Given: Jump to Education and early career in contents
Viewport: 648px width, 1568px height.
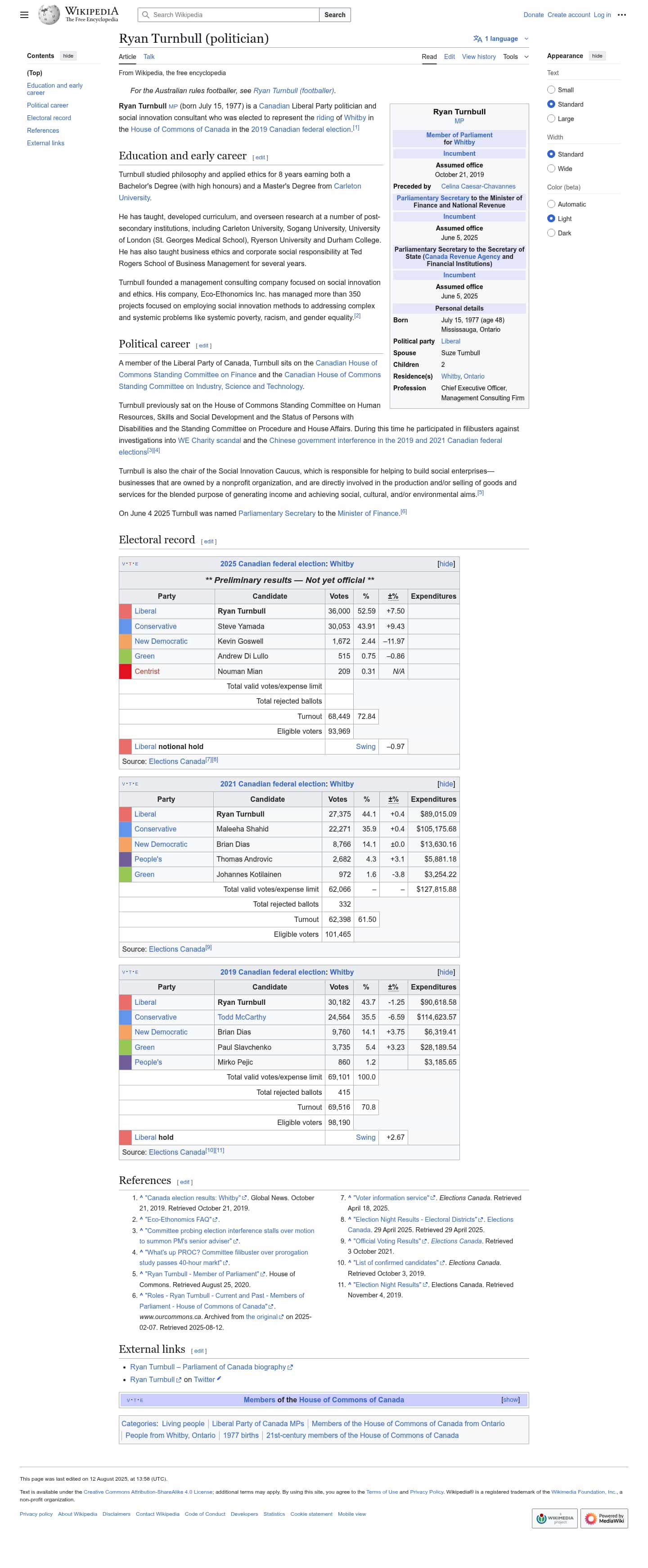Looking at the screenshot, I should (55, 89).
